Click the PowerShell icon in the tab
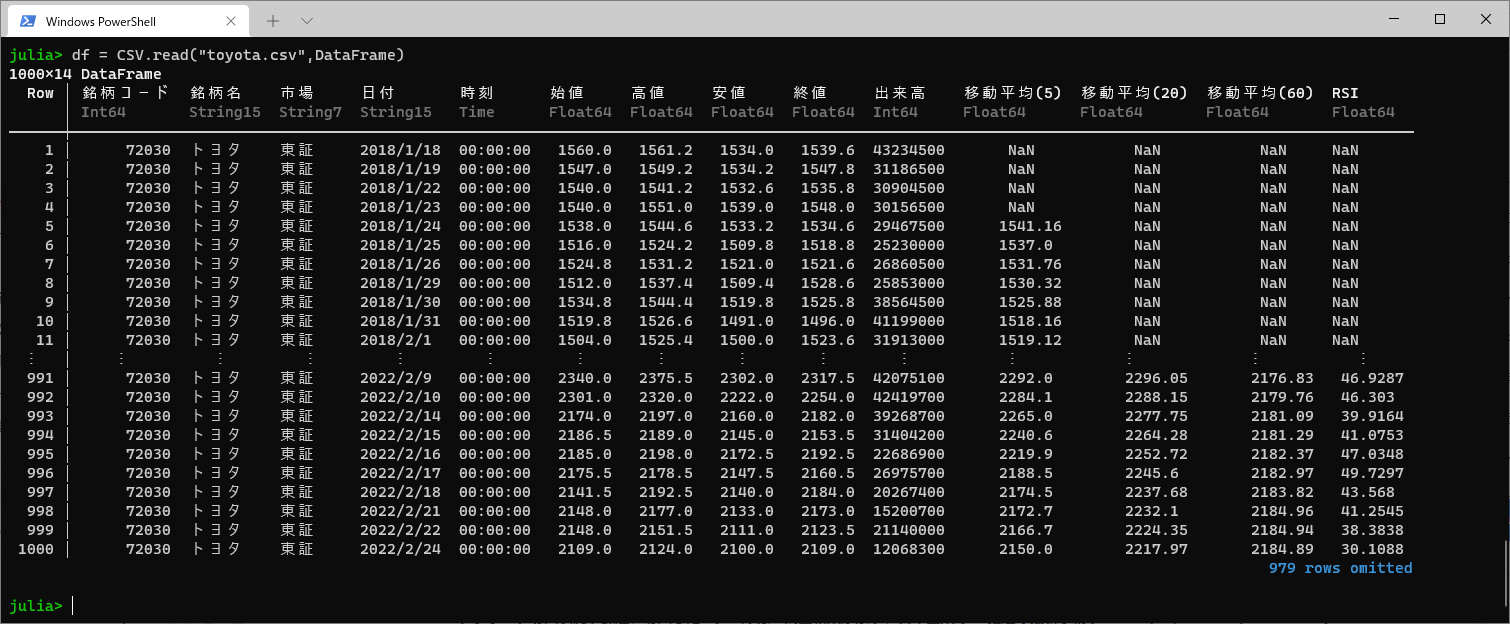The image size is (1510, 624). [28, 21]
